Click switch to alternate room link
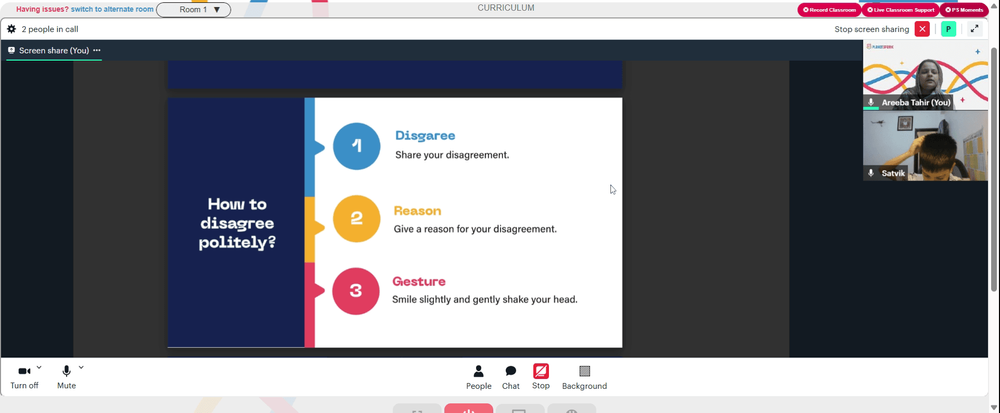 tap(112, 10)
